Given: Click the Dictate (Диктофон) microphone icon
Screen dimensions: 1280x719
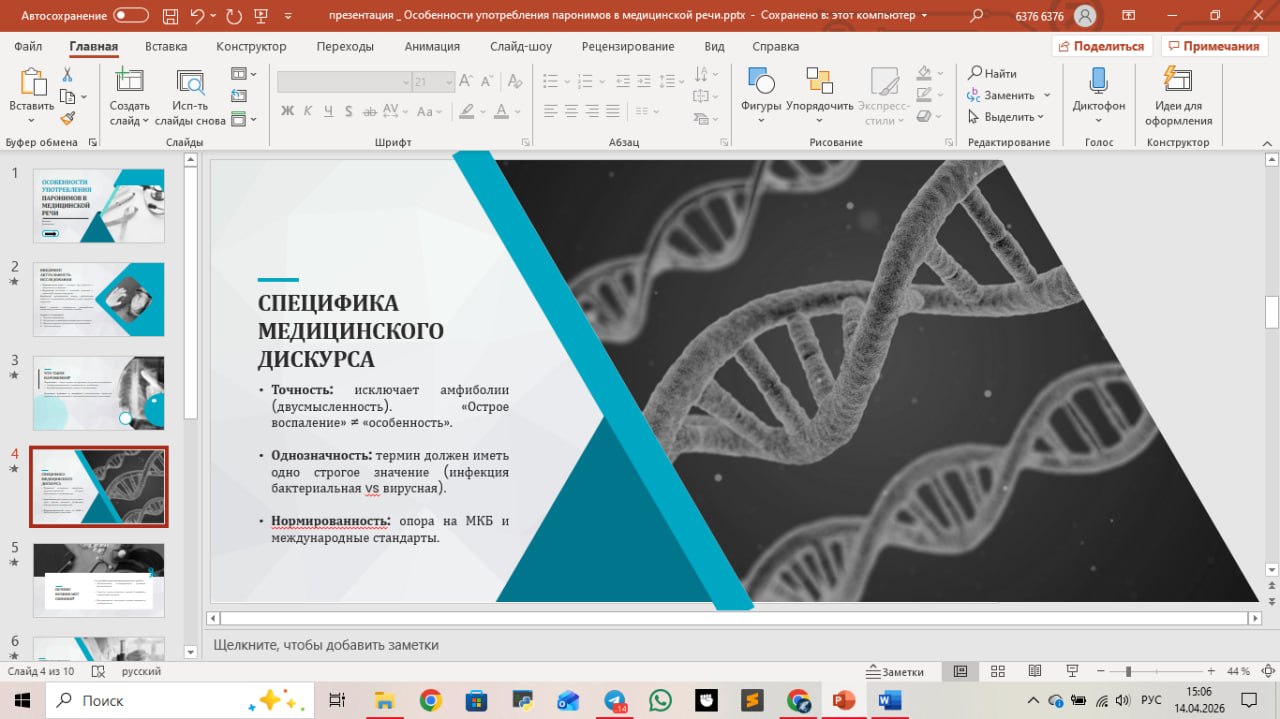Looking at the screenshot, I should [1098, 81].
